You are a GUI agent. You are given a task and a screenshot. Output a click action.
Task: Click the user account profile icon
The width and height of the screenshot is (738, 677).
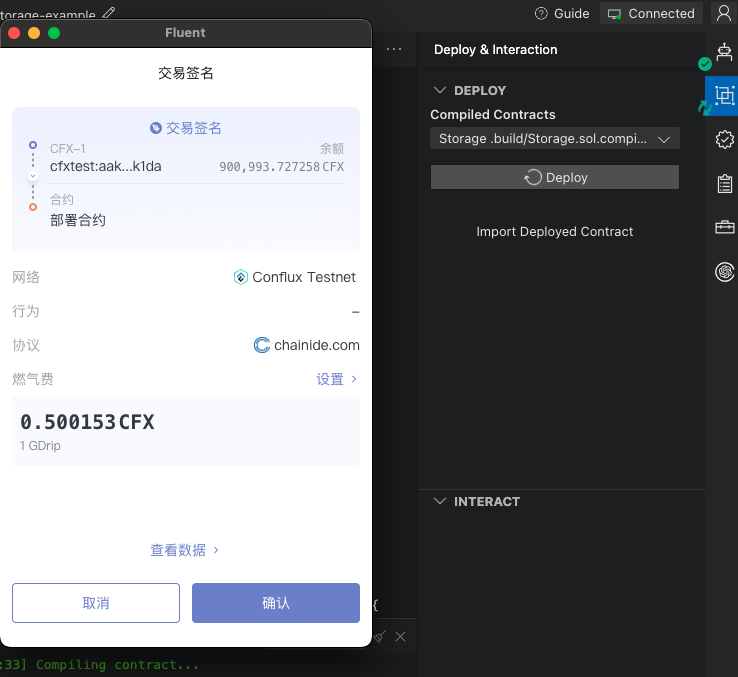pyautogui.click(x=724, y=13)
